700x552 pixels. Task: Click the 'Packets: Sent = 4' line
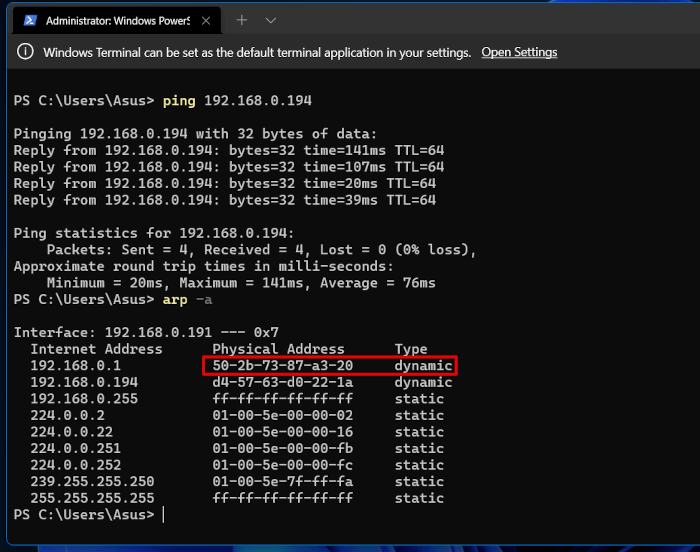click(x=262, y=249)
